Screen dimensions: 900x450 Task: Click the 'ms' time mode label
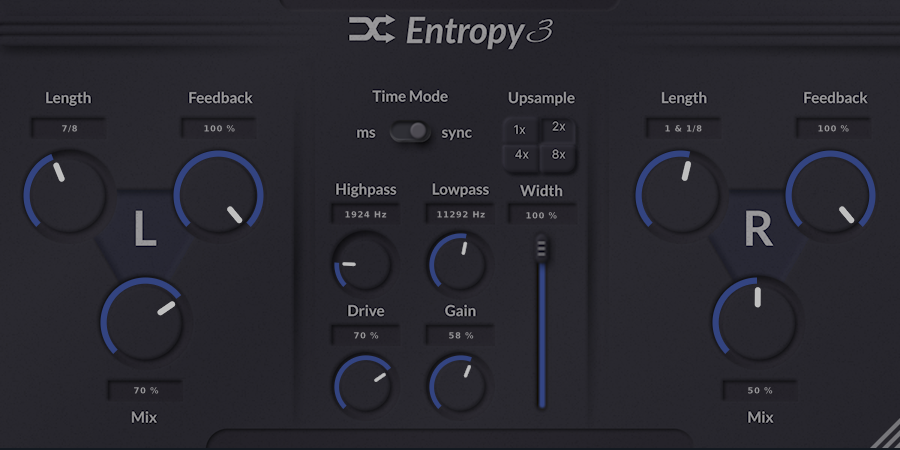(x=366, y=133)
